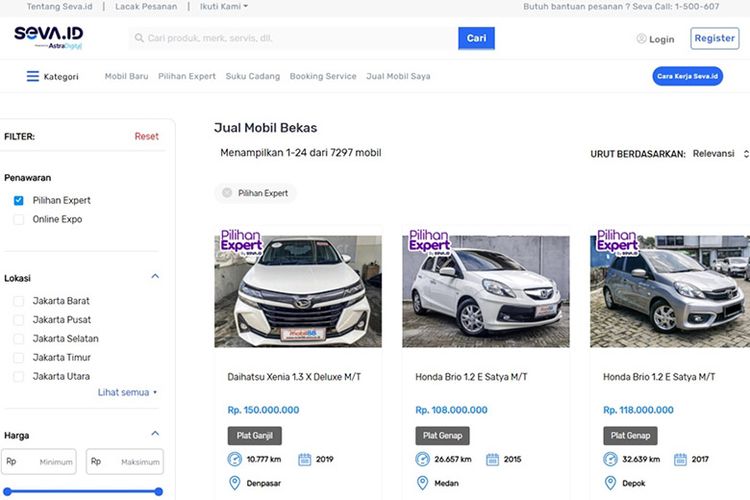Collapse the Harga filter section
This screenshot has height=500, width=750.
(x=155, y=434)
